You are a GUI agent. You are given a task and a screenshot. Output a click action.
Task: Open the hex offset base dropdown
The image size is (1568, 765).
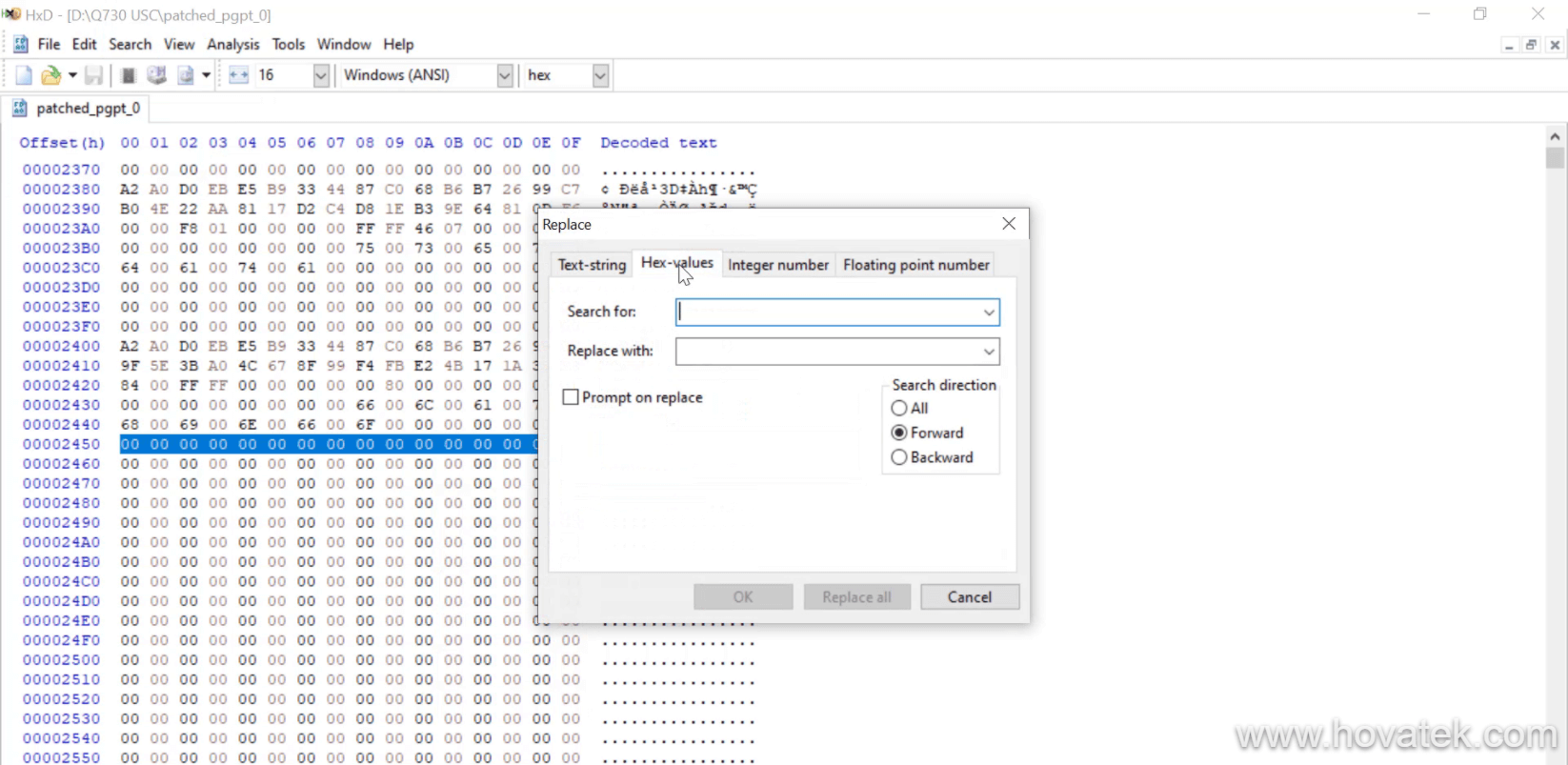coord(600,75)
